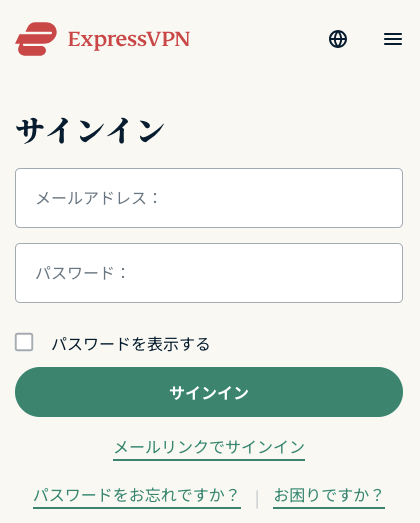Enable show password option box
This screenshot has width=420, height=523.
pos(24,342)
